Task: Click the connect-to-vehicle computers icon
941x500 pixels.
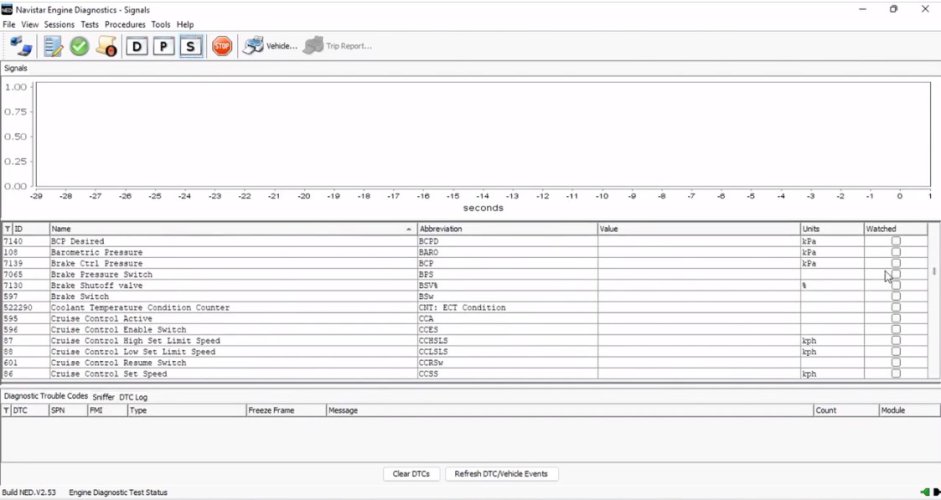Action: tap(21, 46)
